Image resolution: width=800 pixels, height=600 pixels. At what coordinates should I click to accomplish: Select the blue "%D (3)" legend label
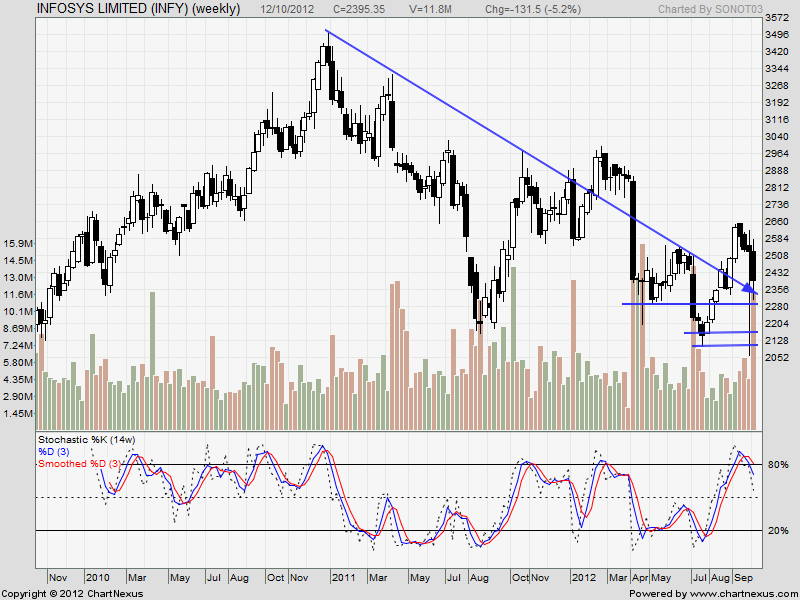pyautogui.click(x=54, y=452)
